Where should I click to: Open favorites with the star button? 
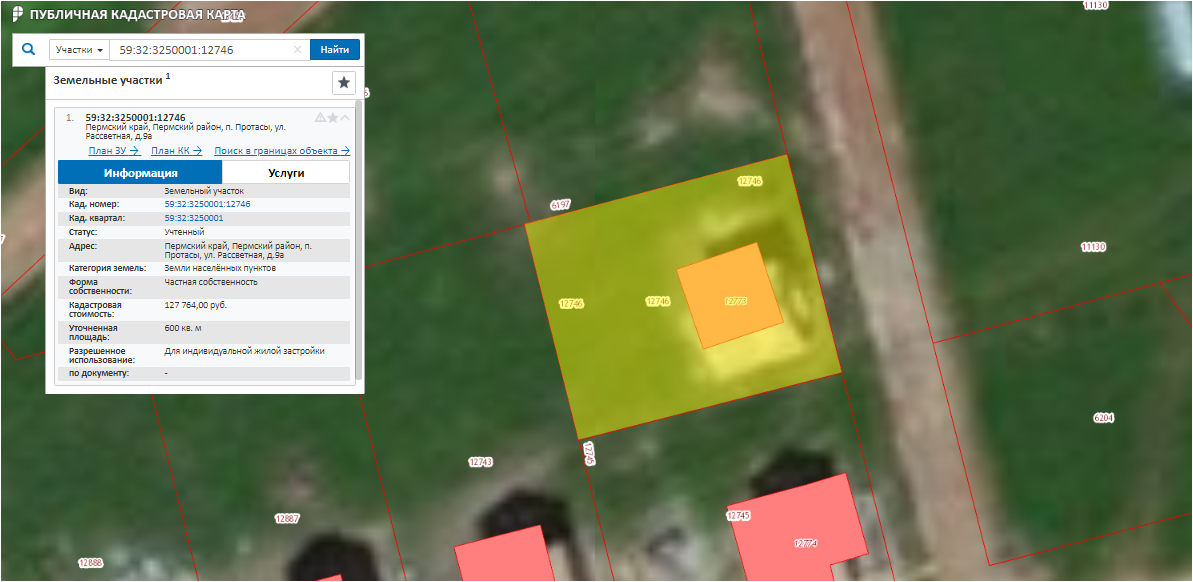(343, 83)
